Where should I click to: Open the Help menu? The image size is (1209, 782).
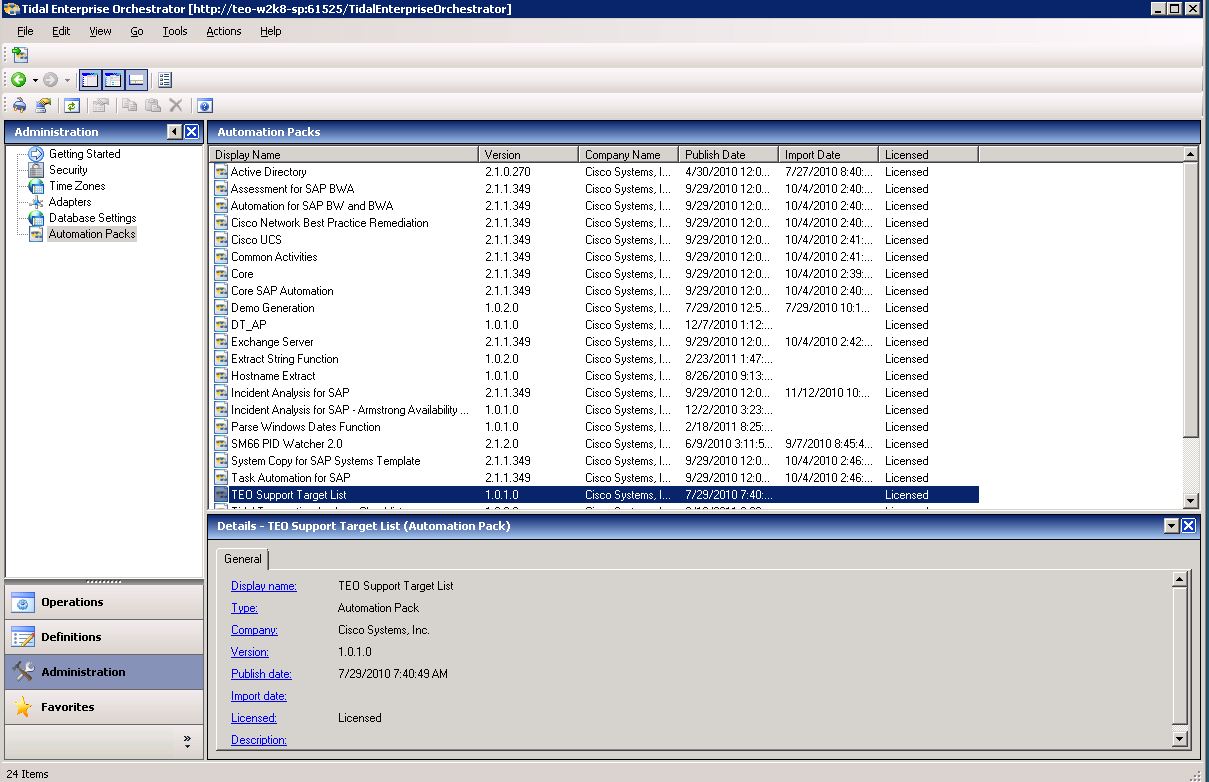pos(271,31)
